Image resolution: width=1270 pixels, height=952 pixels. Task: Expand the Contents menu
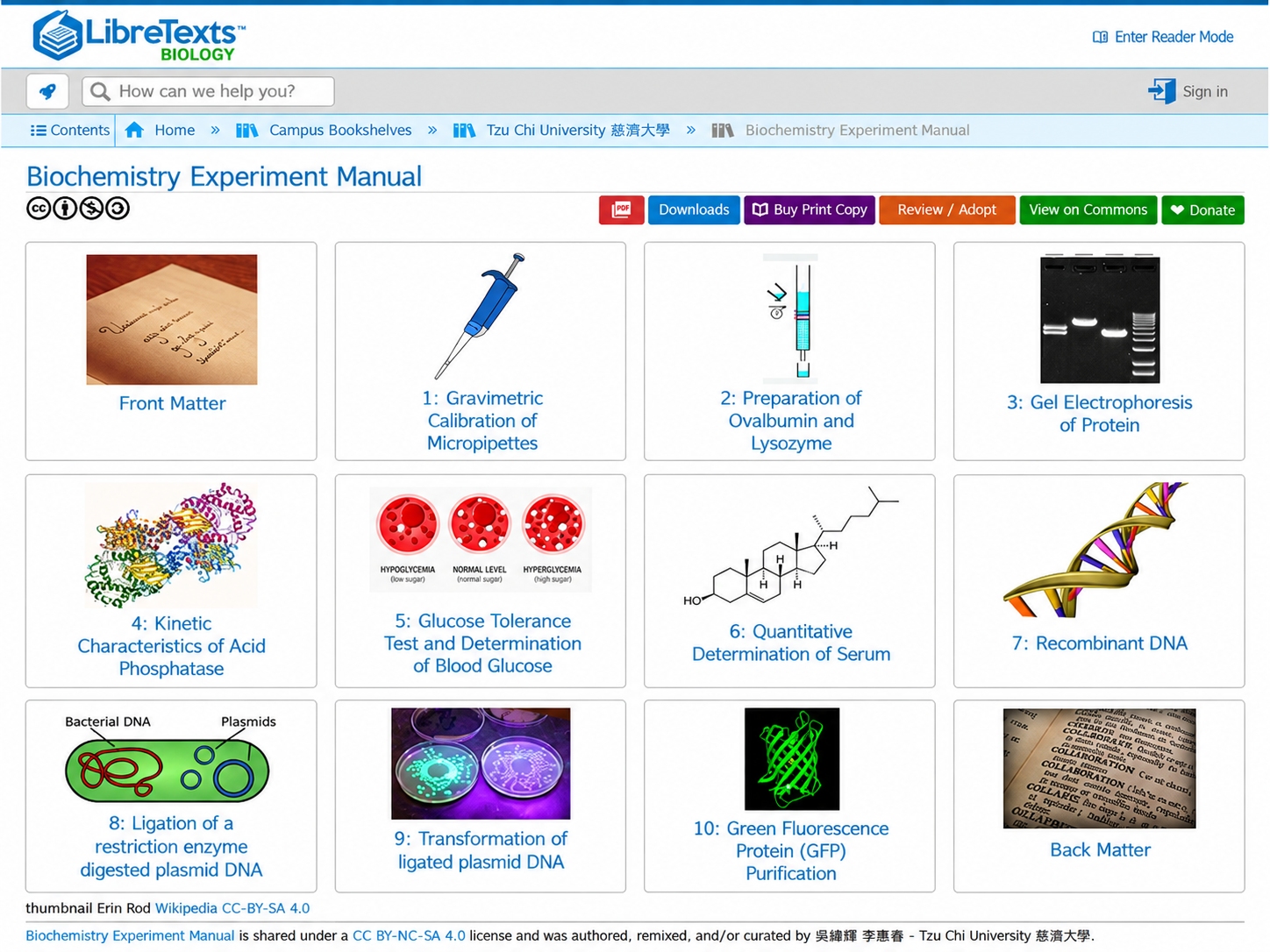point(70,130)
